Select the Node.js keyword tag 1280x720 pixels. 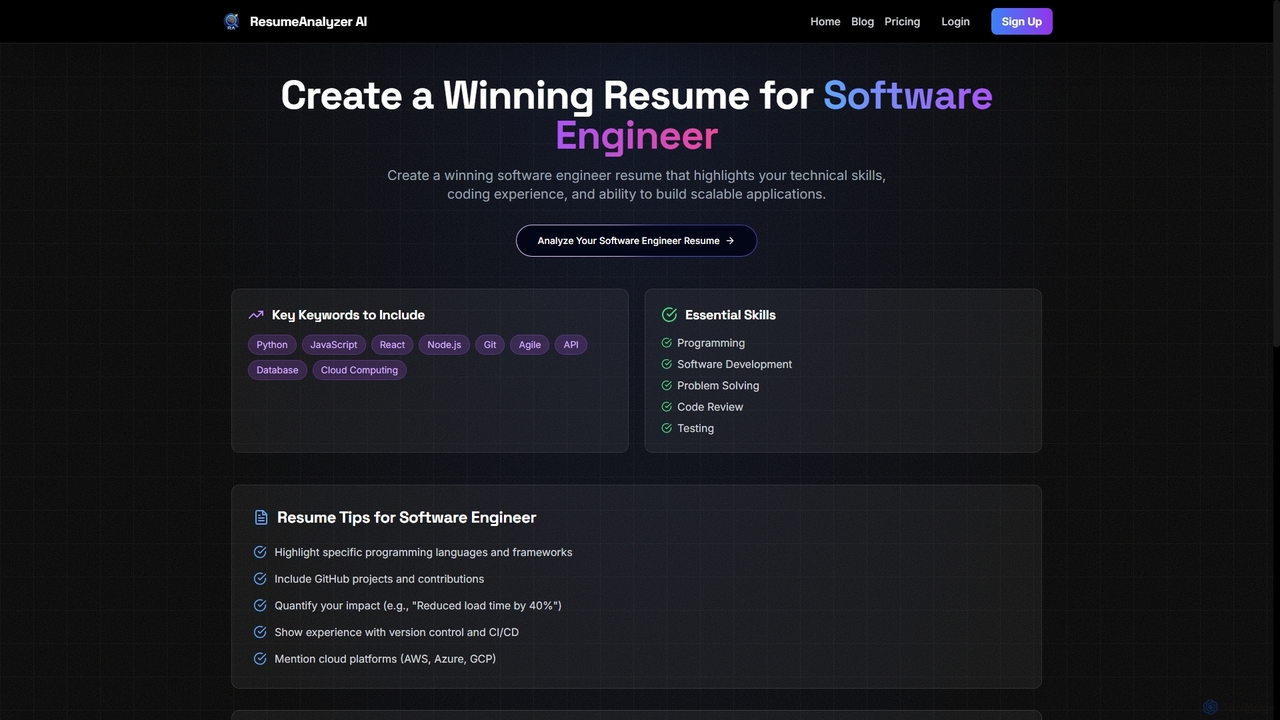click(x=444, y=344)
